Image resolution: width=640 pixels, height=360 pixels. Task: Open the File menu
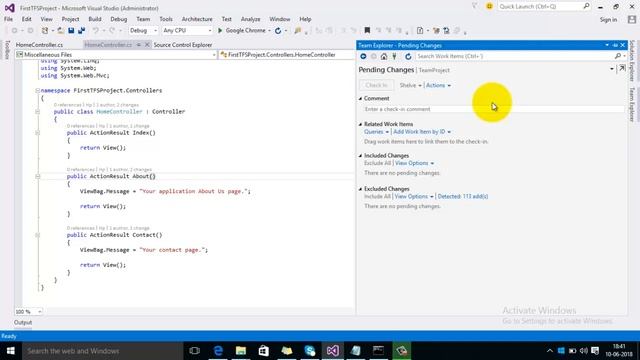[9, 19]
